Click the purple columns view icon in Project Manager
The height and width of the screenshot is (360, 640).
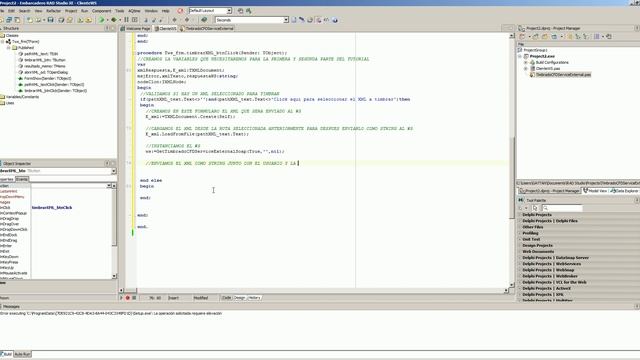597,37
